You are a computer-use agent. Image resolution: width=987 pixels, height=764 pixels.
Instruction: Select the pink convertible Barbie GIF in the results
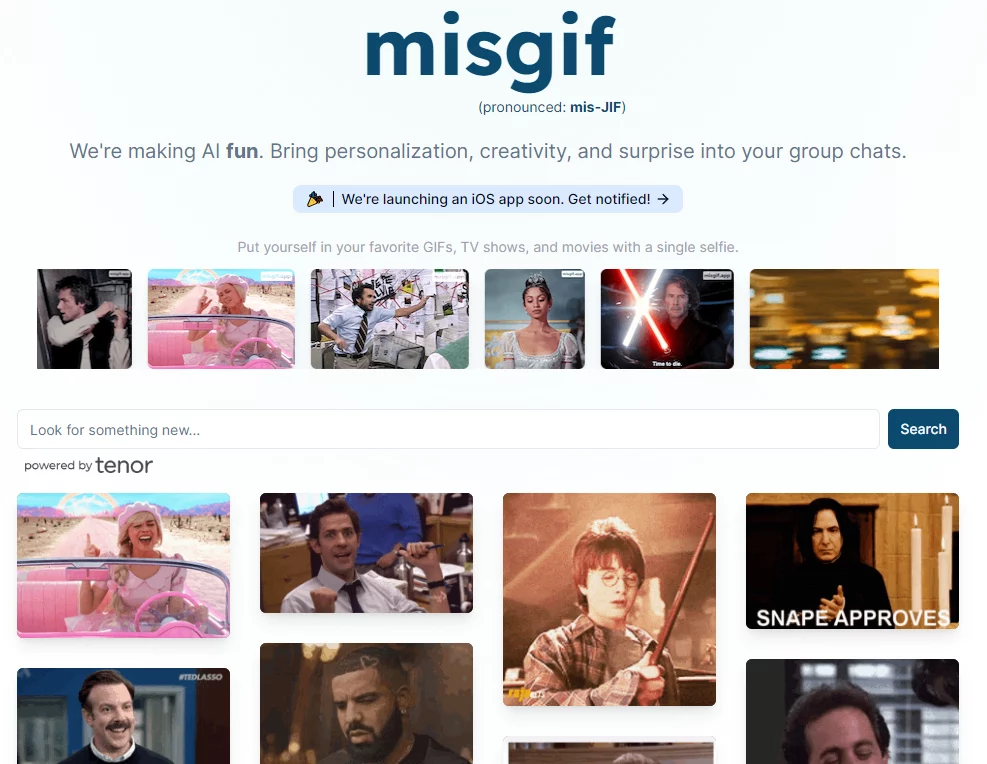(x=123, y=565)
